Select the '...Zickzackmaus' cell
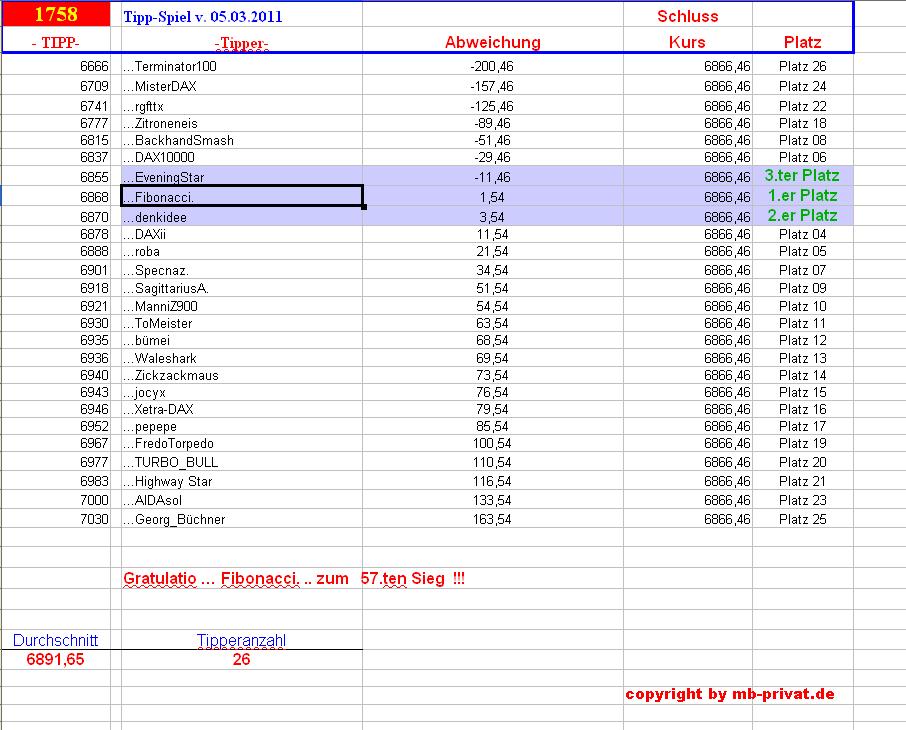Screen dimensions: 906x730 click(242, 376)
